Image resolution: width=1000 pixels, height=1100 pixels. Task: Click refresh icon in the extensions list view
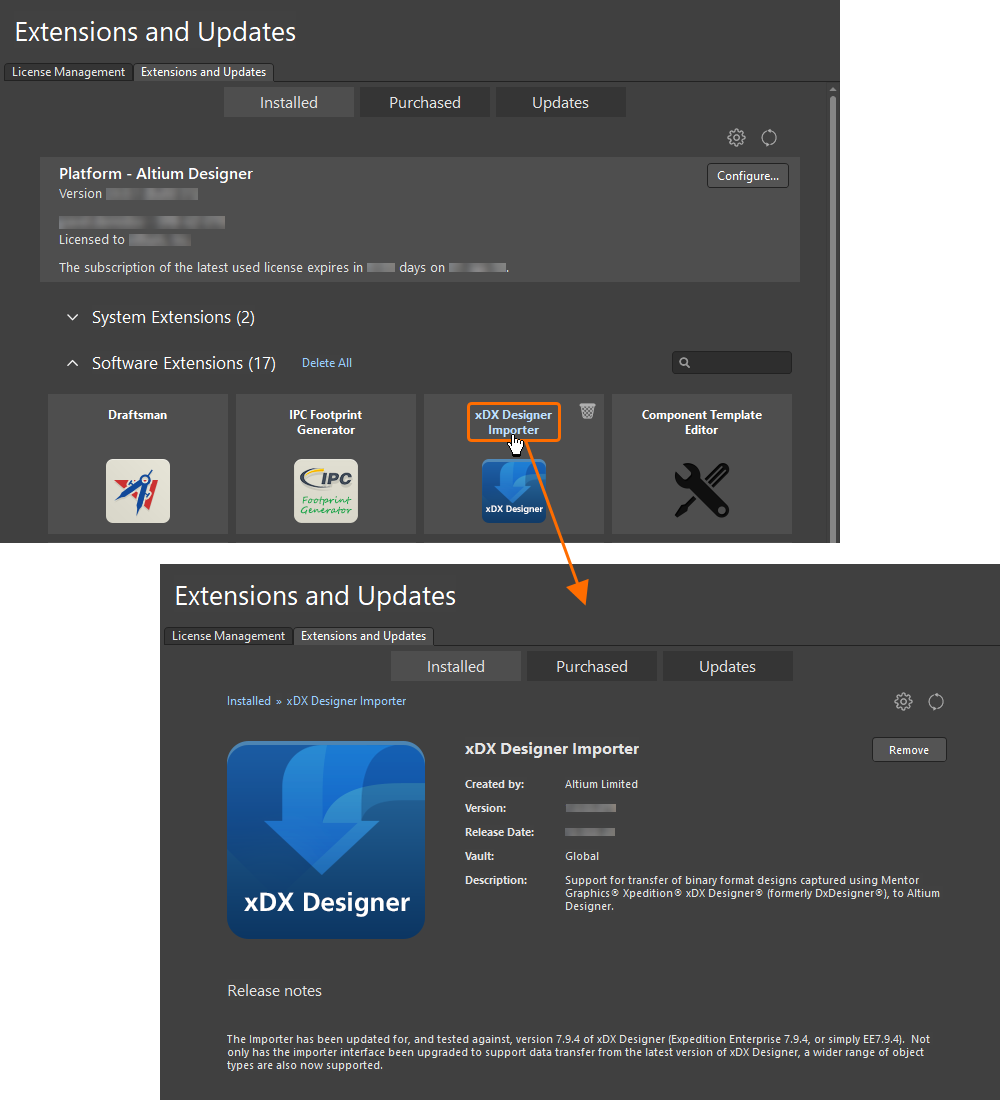click(769, 138)
